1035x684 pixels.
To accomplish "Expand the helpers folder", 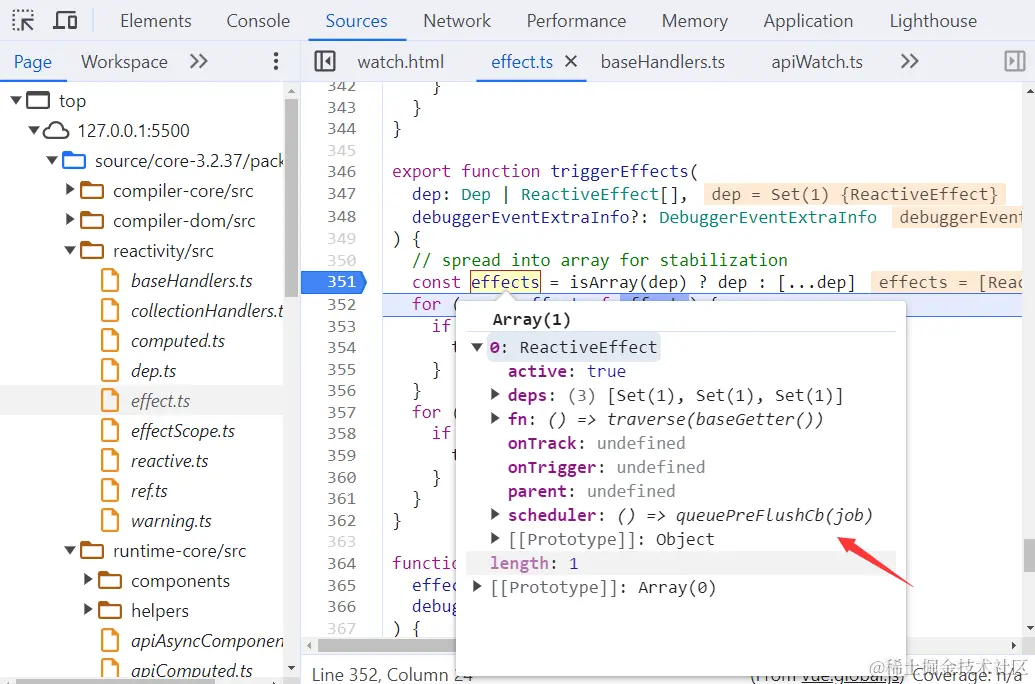I will click(x=88, y=609).
